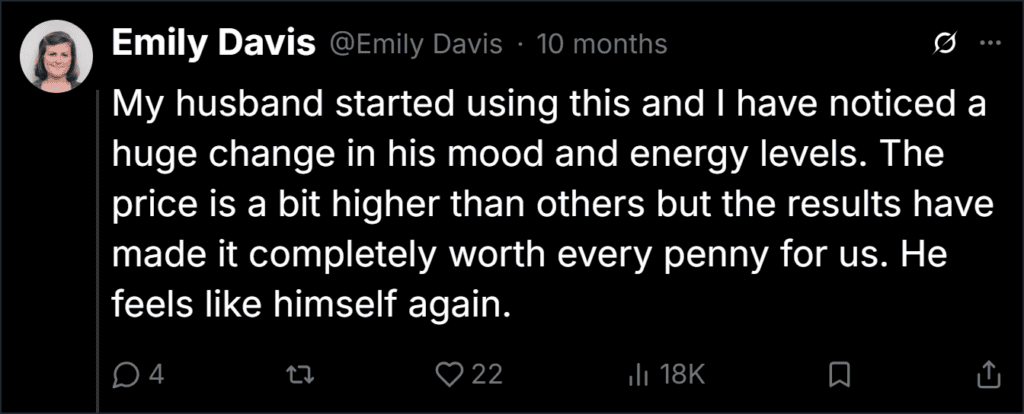This screenshot has height=414, width=1024.
Task: Bookmark Emily Davis's post
Action: (x=840, y=374)
